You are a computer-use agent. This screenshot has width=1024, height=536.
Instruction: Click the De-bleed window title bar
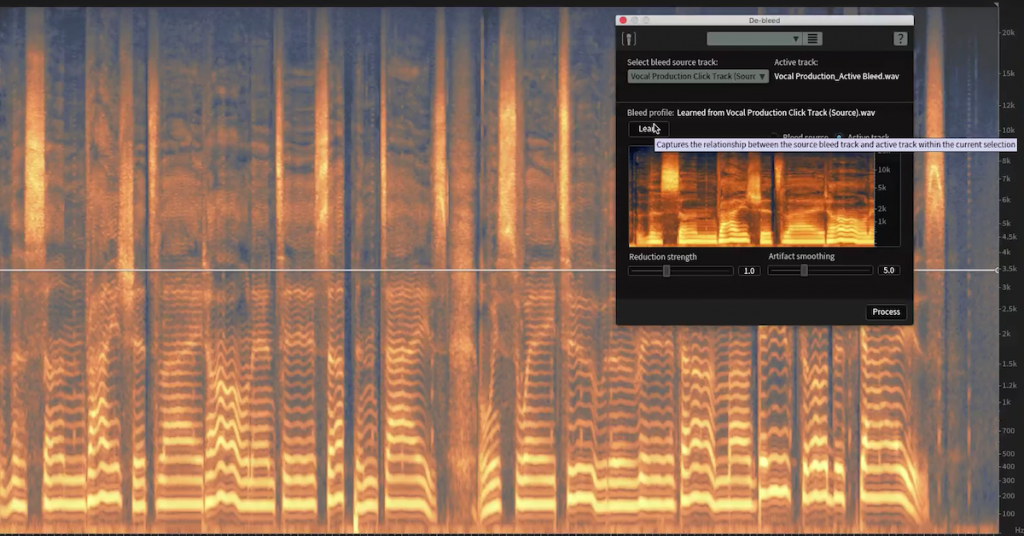pyautogui.click(x=764, y=20)
